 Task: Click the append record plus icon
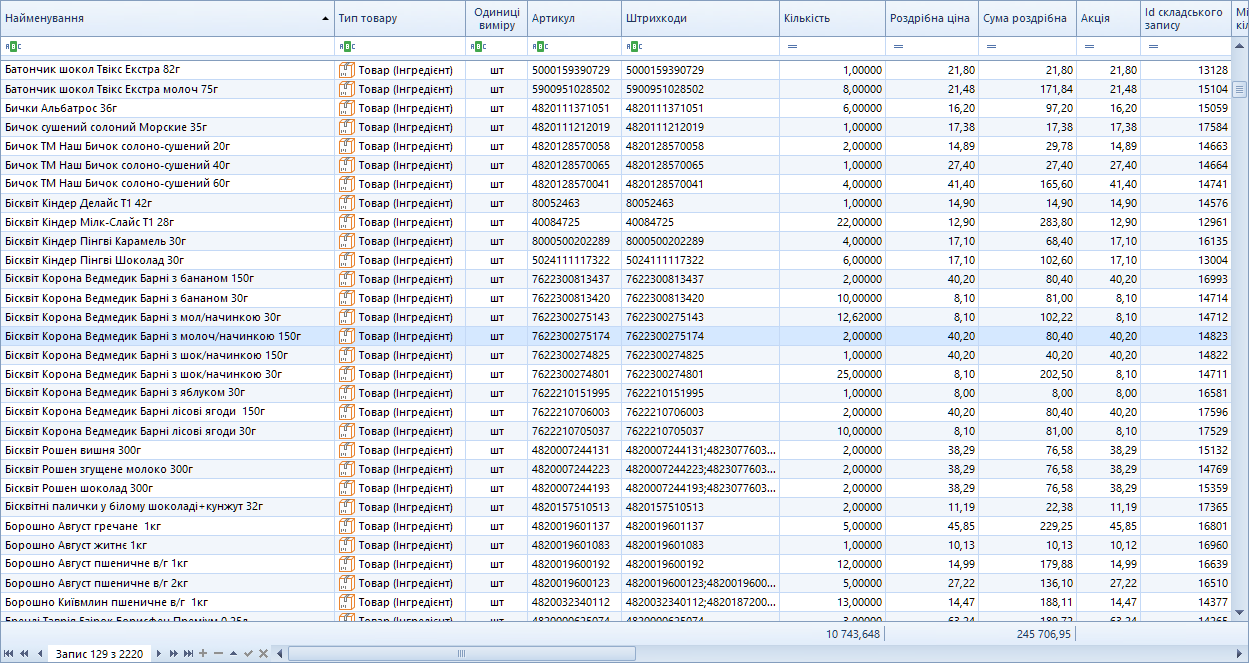(203, 653)
